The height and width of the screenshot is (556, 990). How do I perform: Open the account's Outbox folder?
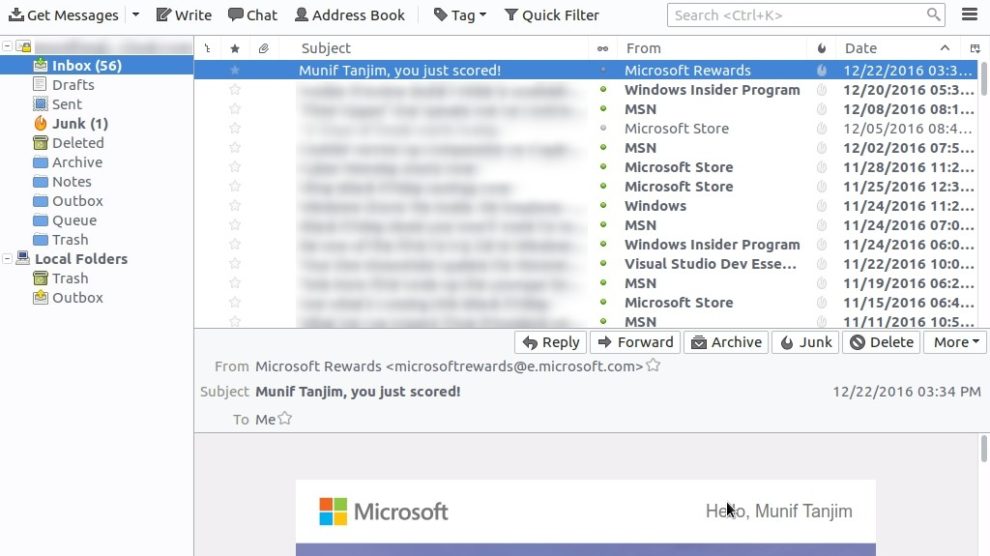click(77, 201)
